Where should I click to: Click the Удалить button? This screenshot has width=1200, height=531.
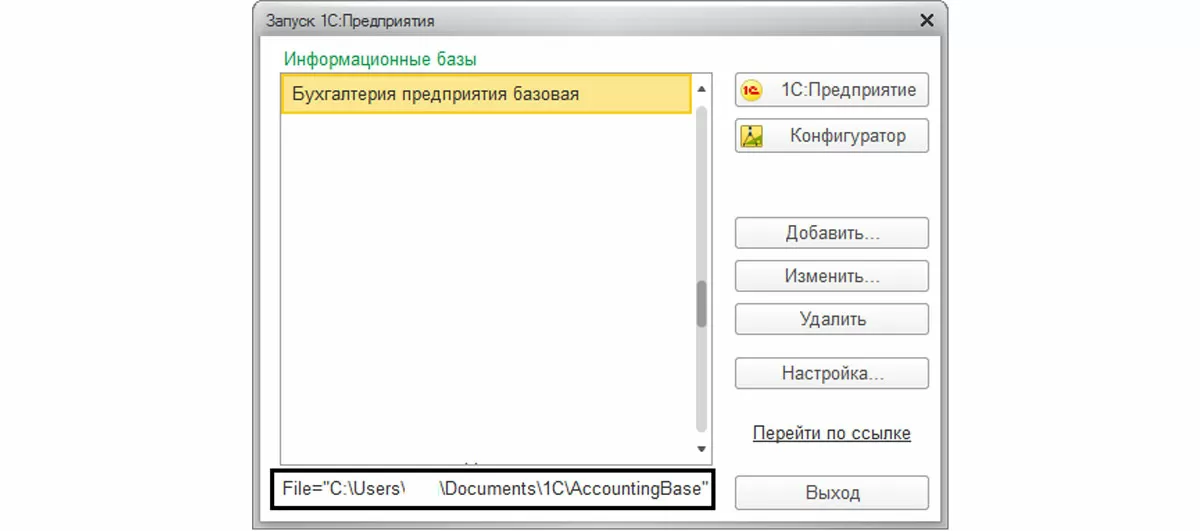click(x=831, y=319)
